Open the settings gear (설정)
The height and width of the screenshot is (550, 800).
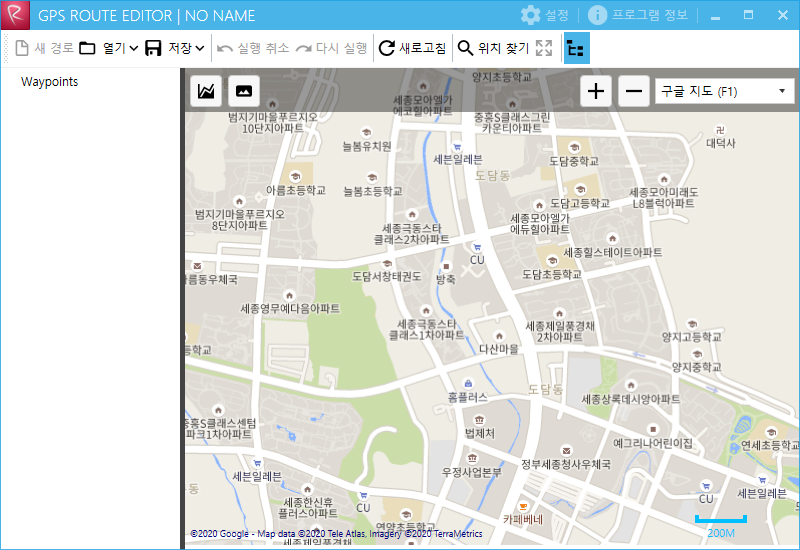tap(544, 15)
